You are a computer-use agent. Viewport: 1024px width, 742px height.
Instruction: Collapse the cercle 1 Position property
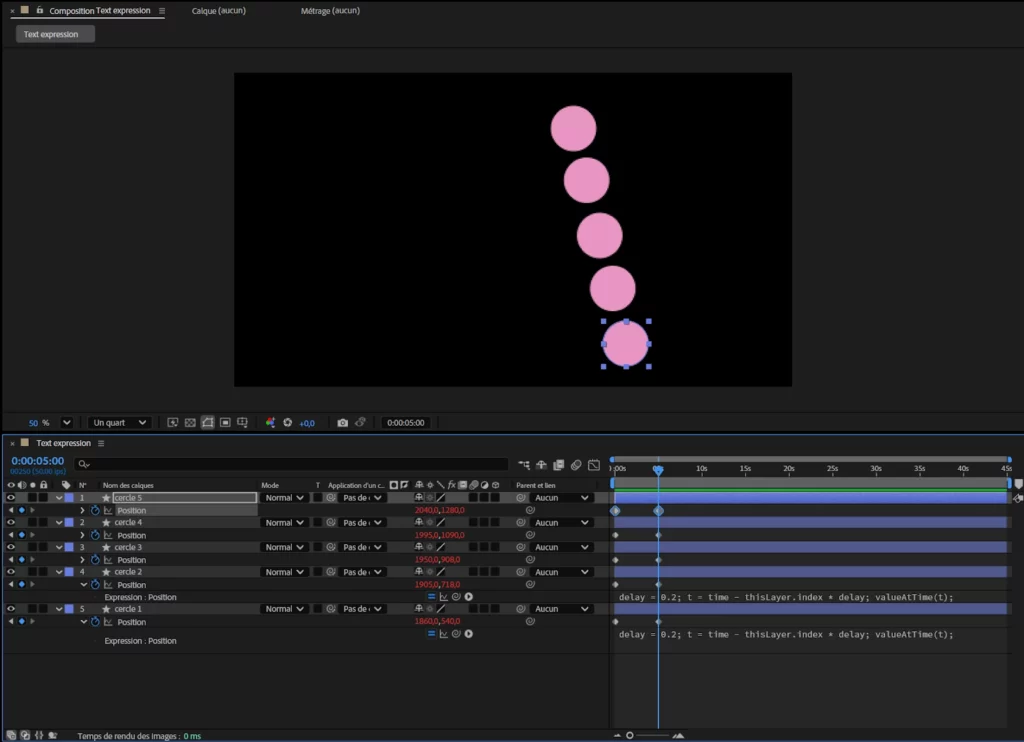(x=84, y=622)
